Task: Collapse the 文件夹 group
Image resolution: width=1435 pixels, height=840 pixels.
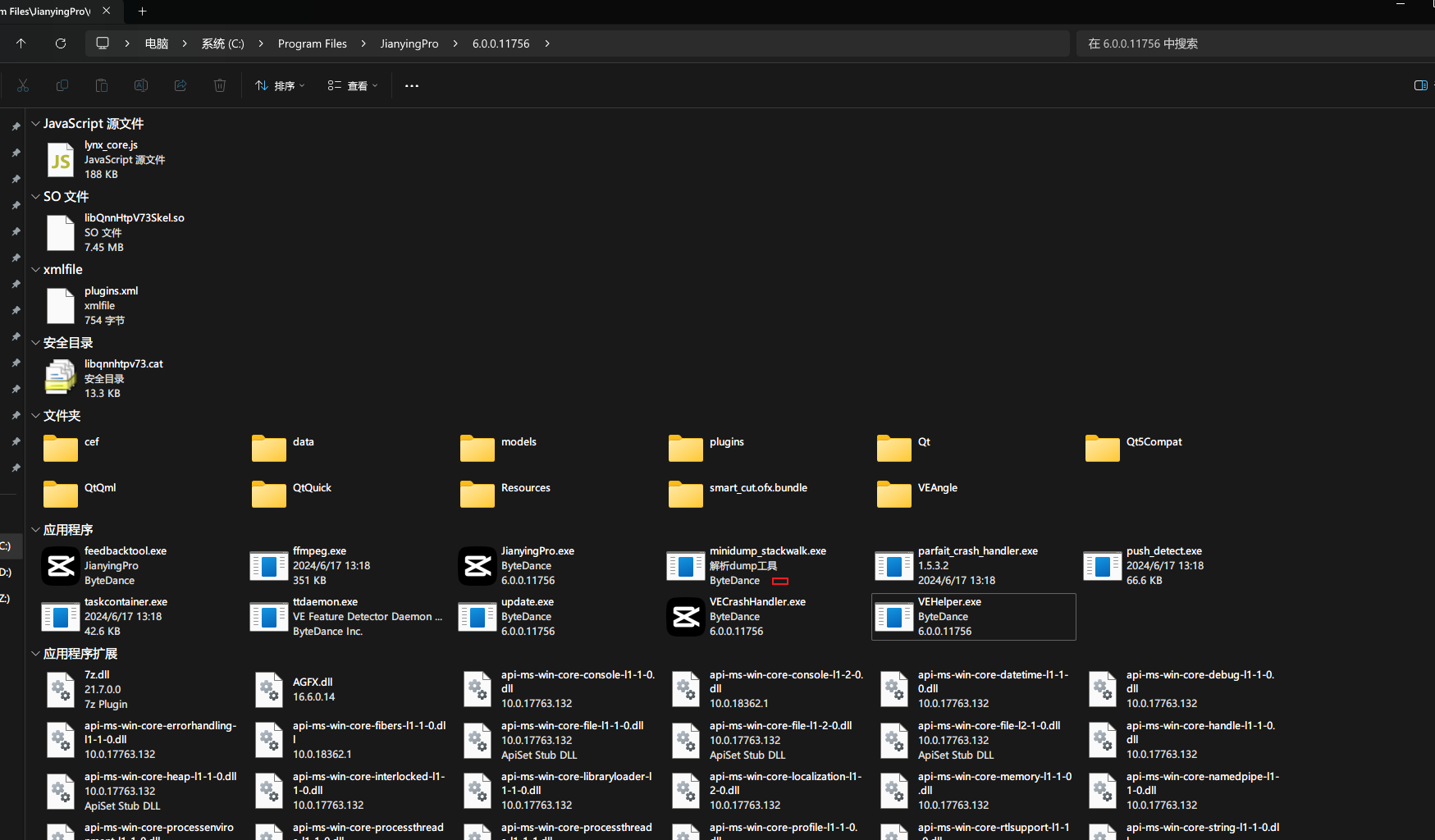Action: [x=35, y=416]
